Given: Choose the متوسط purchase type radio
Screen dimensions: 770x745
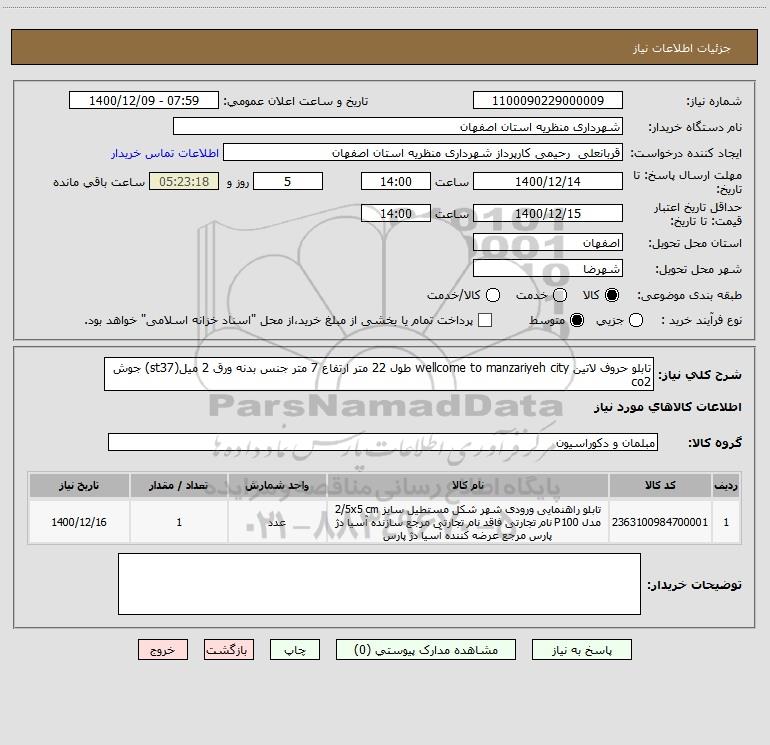Looking at the screenshot, I should tap(577, 320).
